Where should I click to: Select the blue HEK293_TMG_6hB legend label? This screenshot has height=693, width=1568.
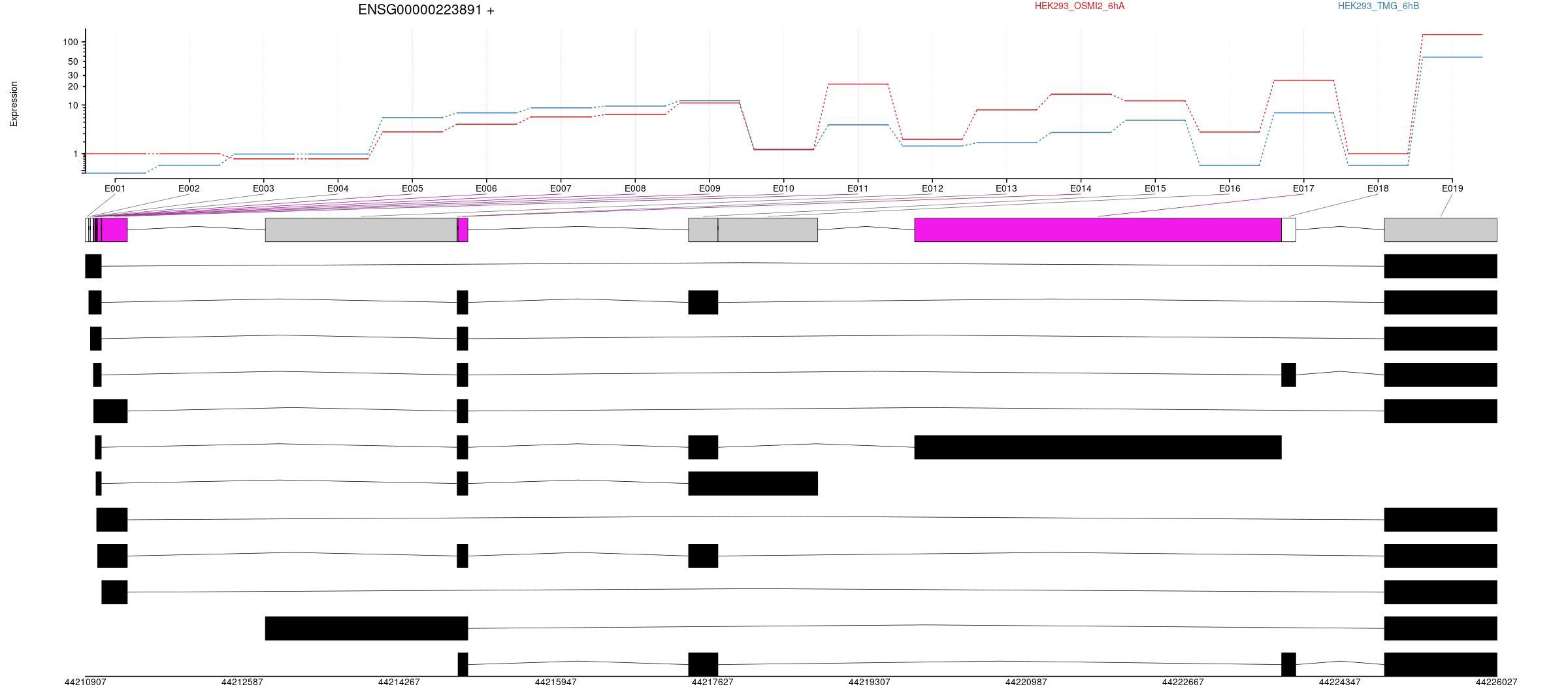click(1379, 7)
